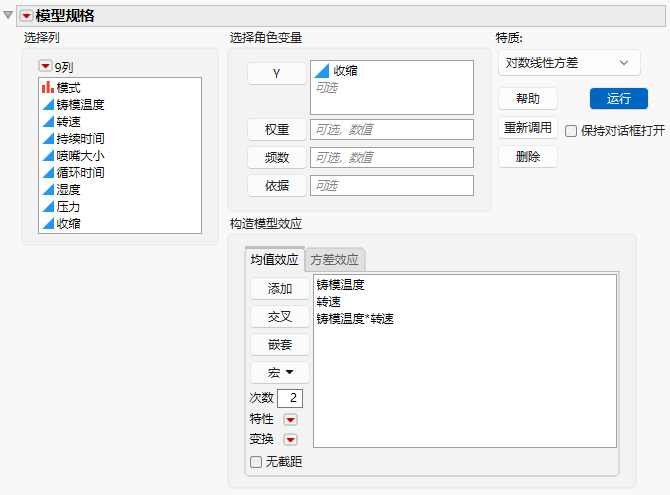670x495 pixels.
Task: Select 压力 column in the list
Action: point(68,206)
